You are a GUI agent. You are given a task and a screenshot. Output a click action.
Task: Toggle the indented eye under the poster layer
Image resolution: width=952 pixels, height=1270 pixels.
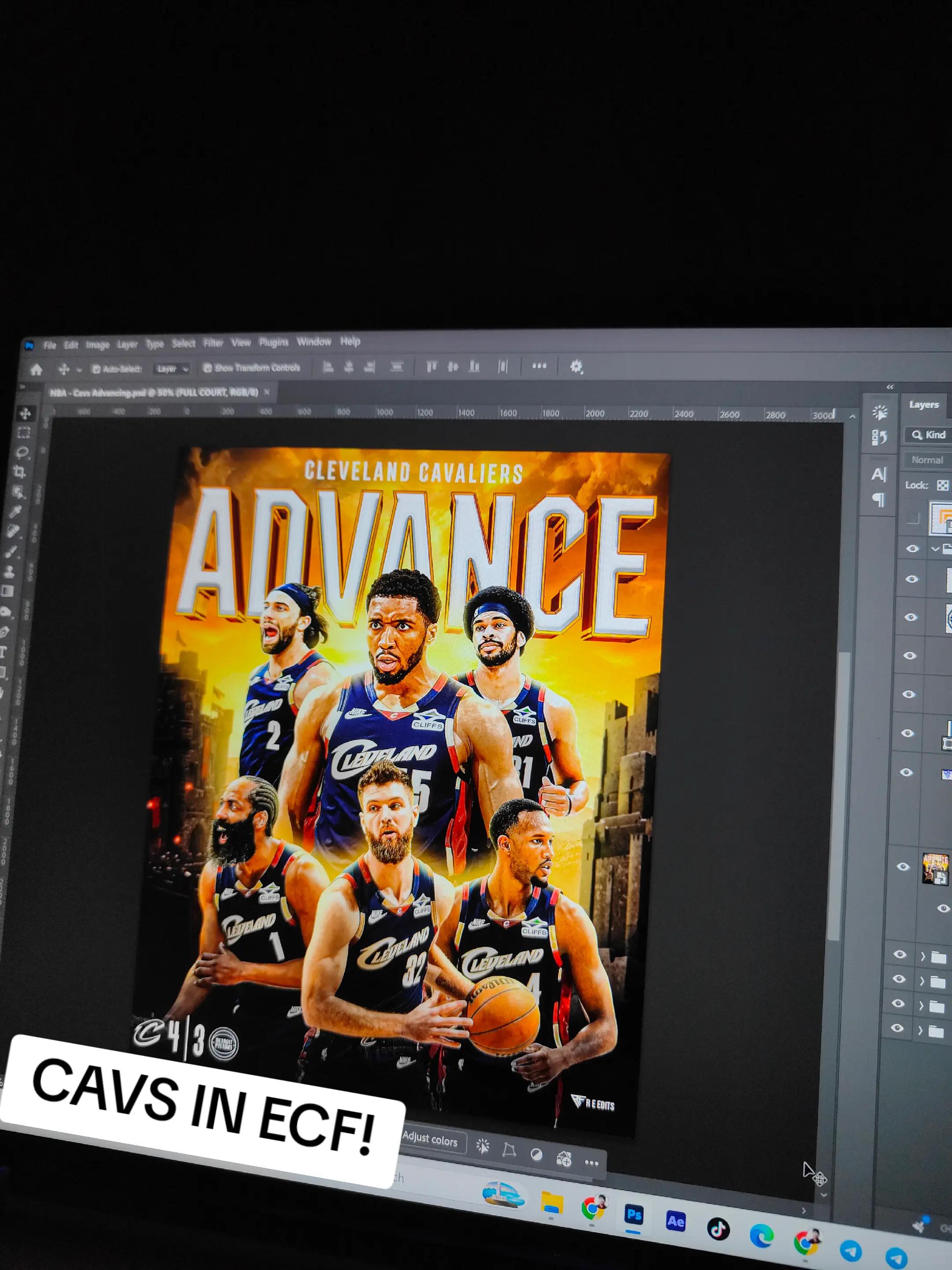click(x=943, y=908)
